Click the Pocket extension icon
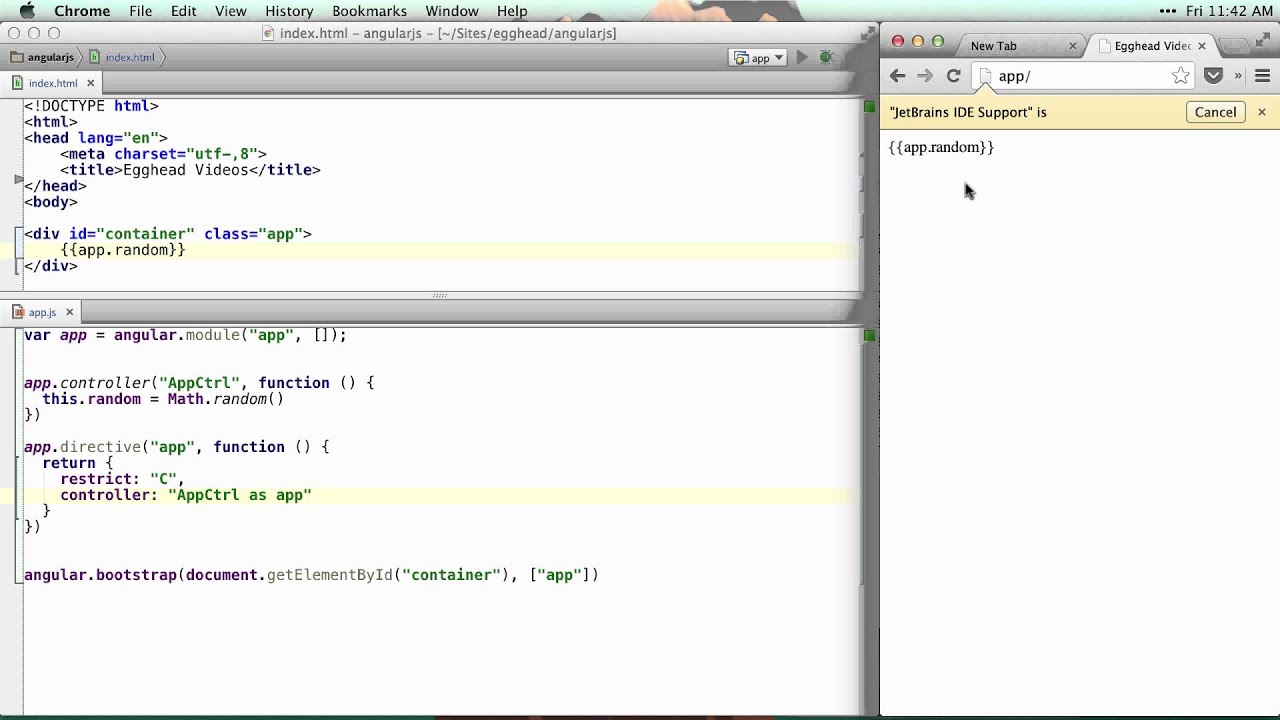 1213,76
